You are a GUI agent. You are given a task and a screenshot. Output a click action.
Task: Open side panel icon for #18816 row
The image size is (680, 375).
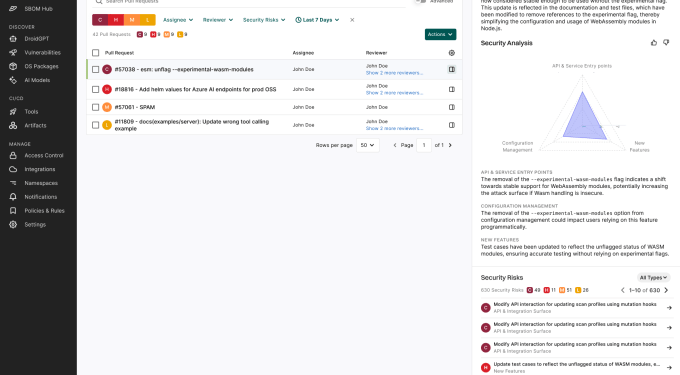click(x=451, y=89)
